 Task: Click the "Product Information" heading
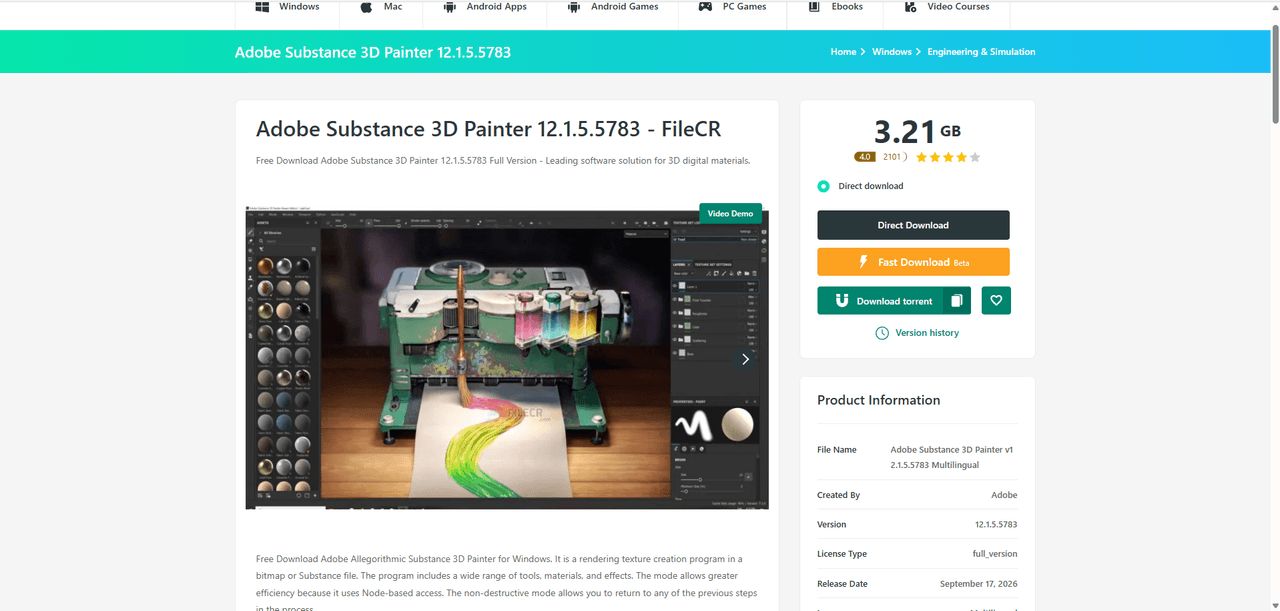(878, 400)
